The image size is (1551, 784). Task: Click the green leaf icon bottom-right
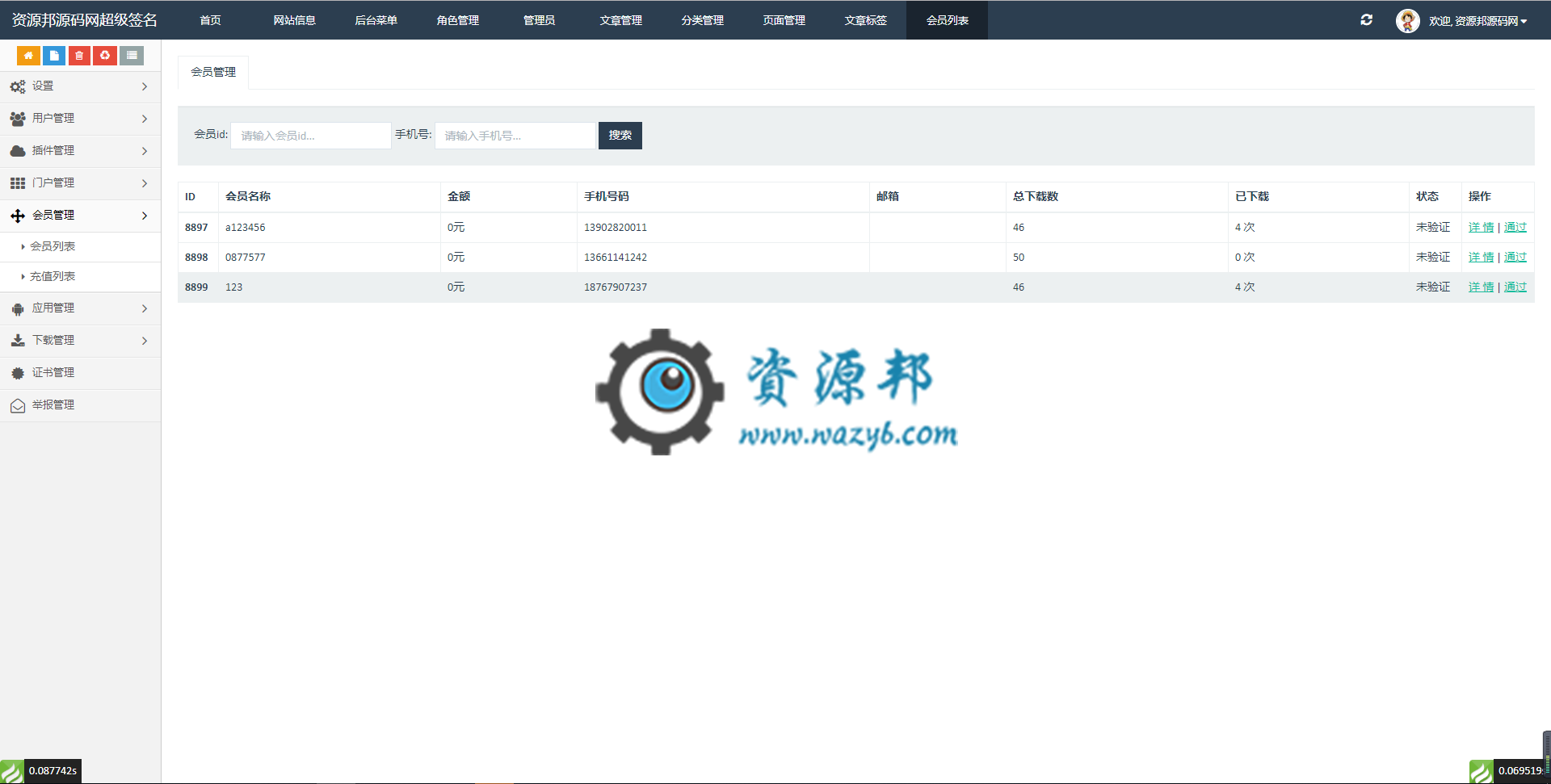pos(1482,772)
